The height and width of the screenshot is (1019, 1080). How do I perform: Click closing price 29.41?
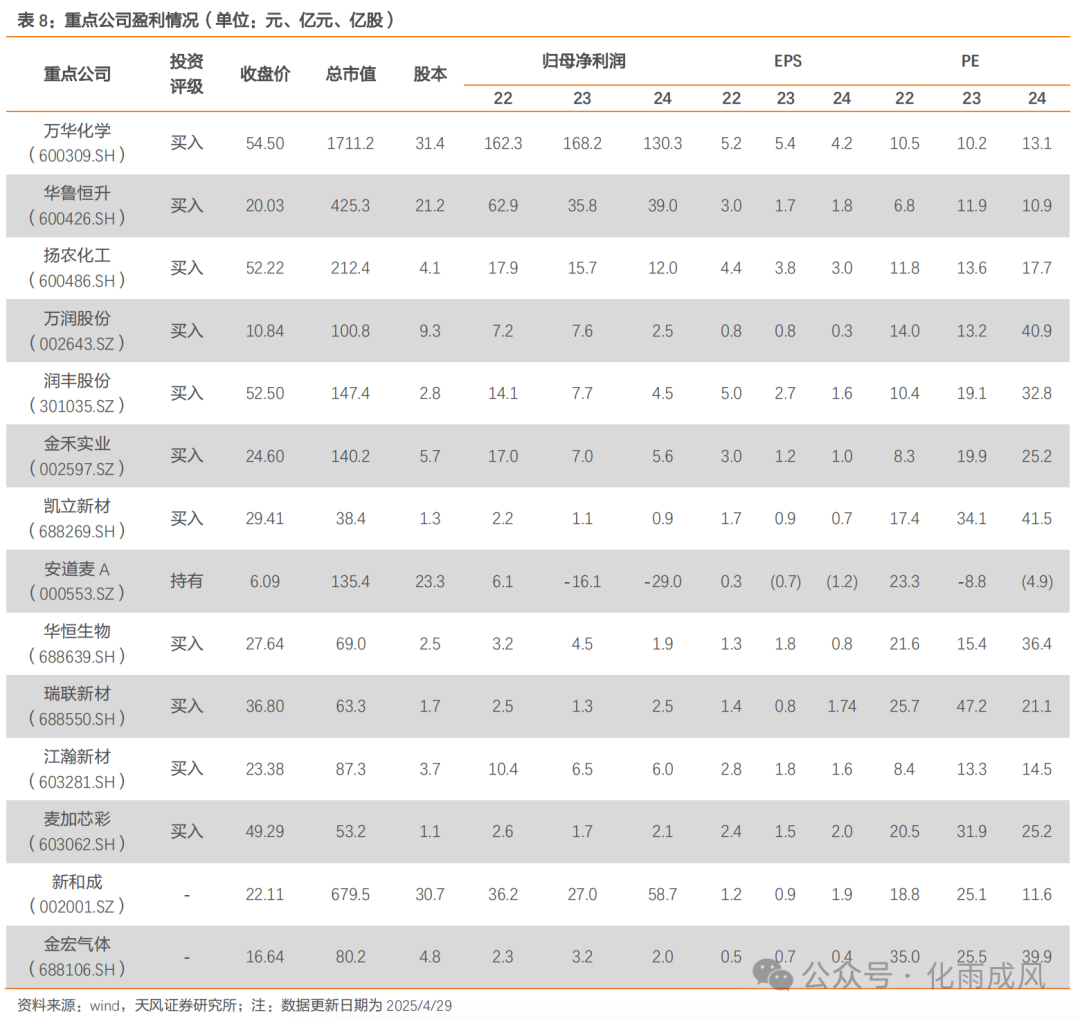[x=265, y=519]
